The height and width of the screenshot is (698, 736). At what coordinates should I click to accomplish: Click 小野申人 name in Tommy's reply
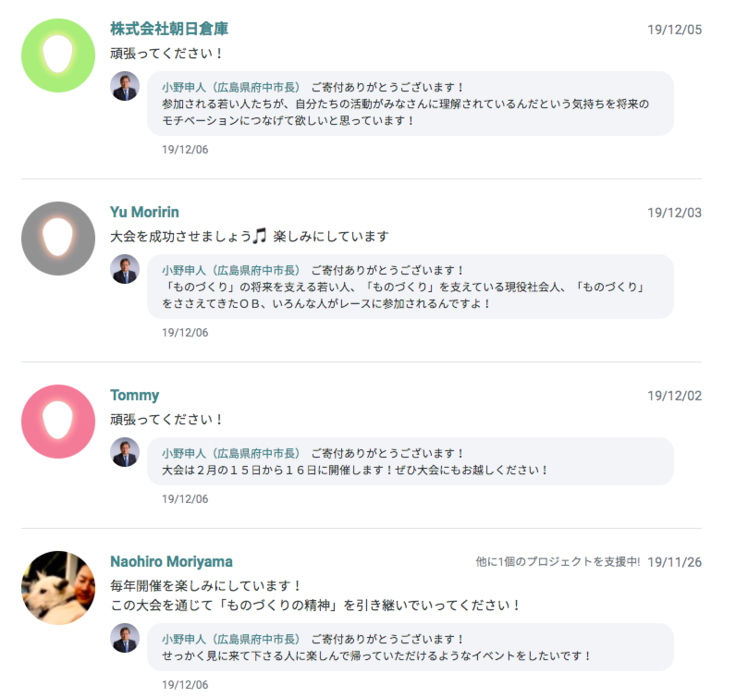click(230, 453)
